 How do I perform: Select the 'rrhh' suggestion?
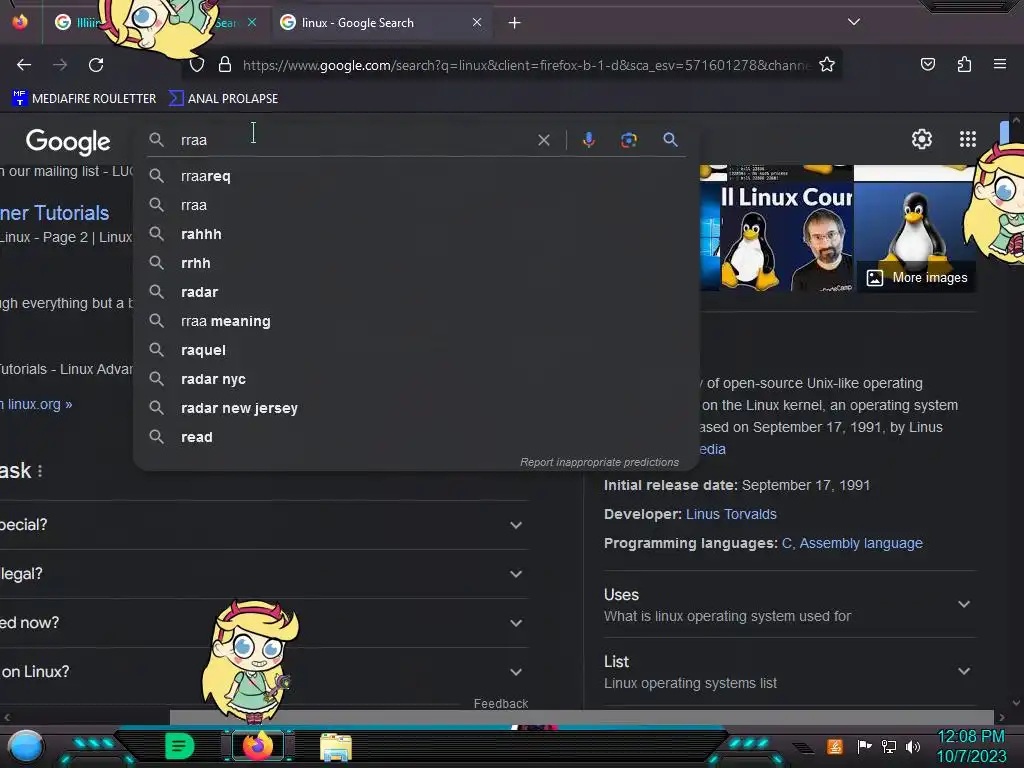[416, 263]
